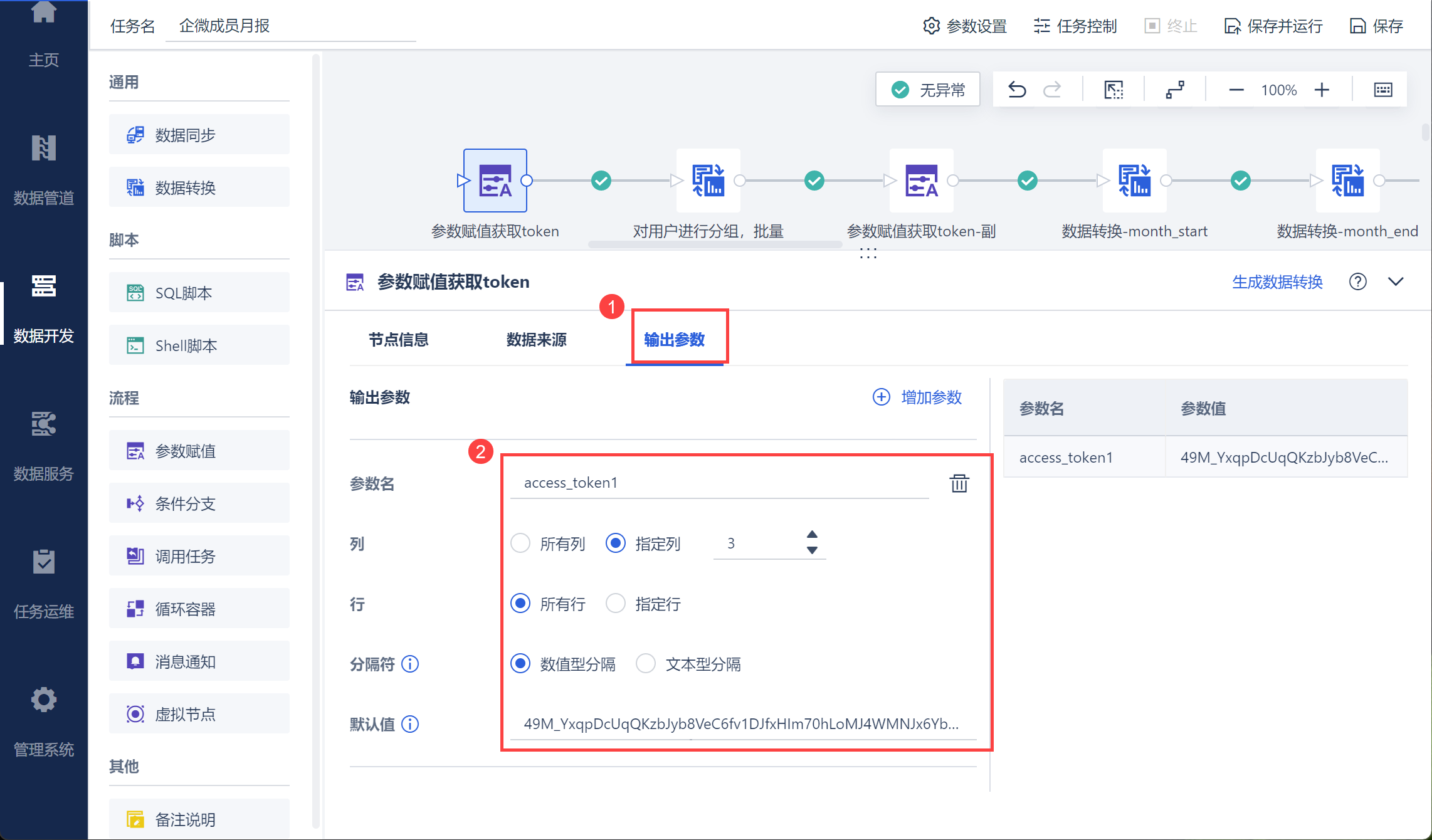This screenshot has width=1432, height=840.
Task: Click the help question mark icon
Action: (x=1357, y=281)
